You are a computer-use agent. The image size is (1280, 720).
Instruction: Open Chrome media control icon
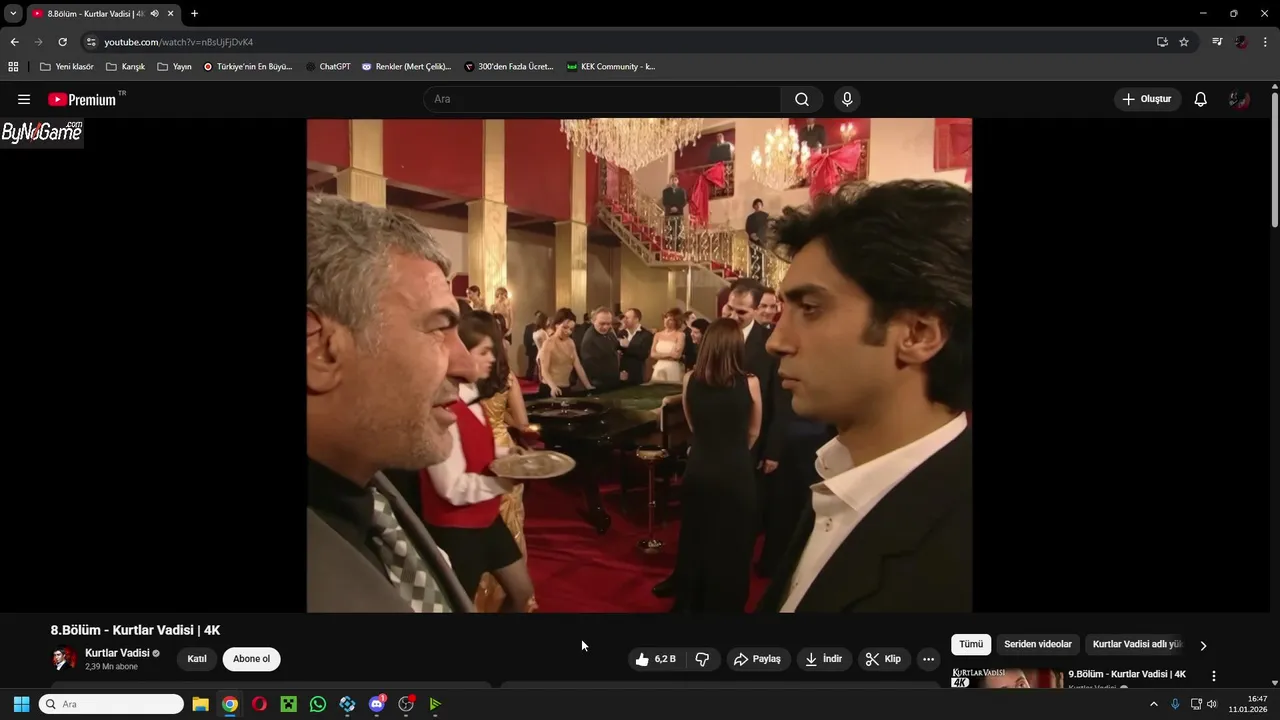pos(1217,42)
